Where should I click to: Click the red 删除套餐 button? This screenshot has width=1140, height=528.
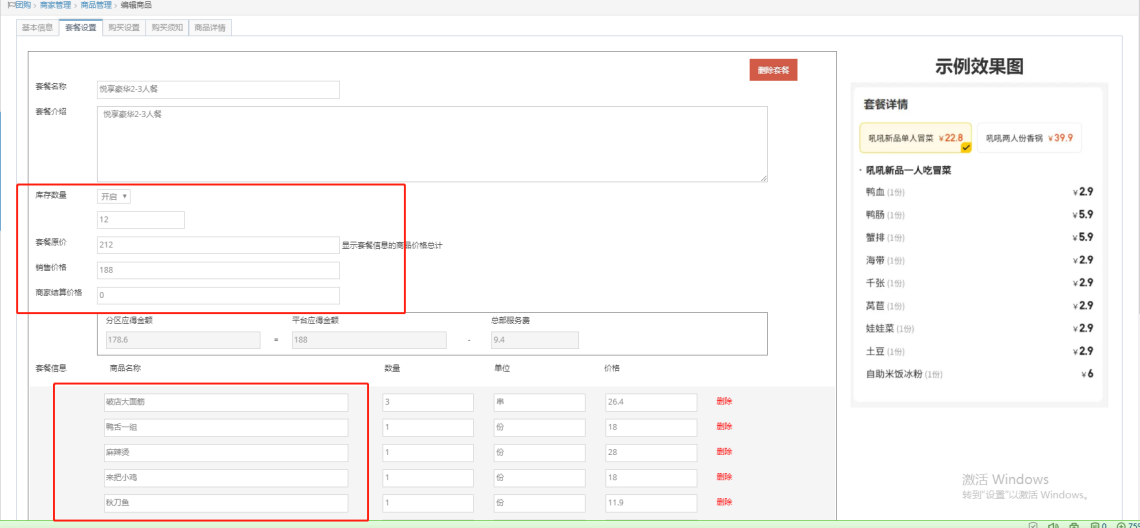[773, 70]
